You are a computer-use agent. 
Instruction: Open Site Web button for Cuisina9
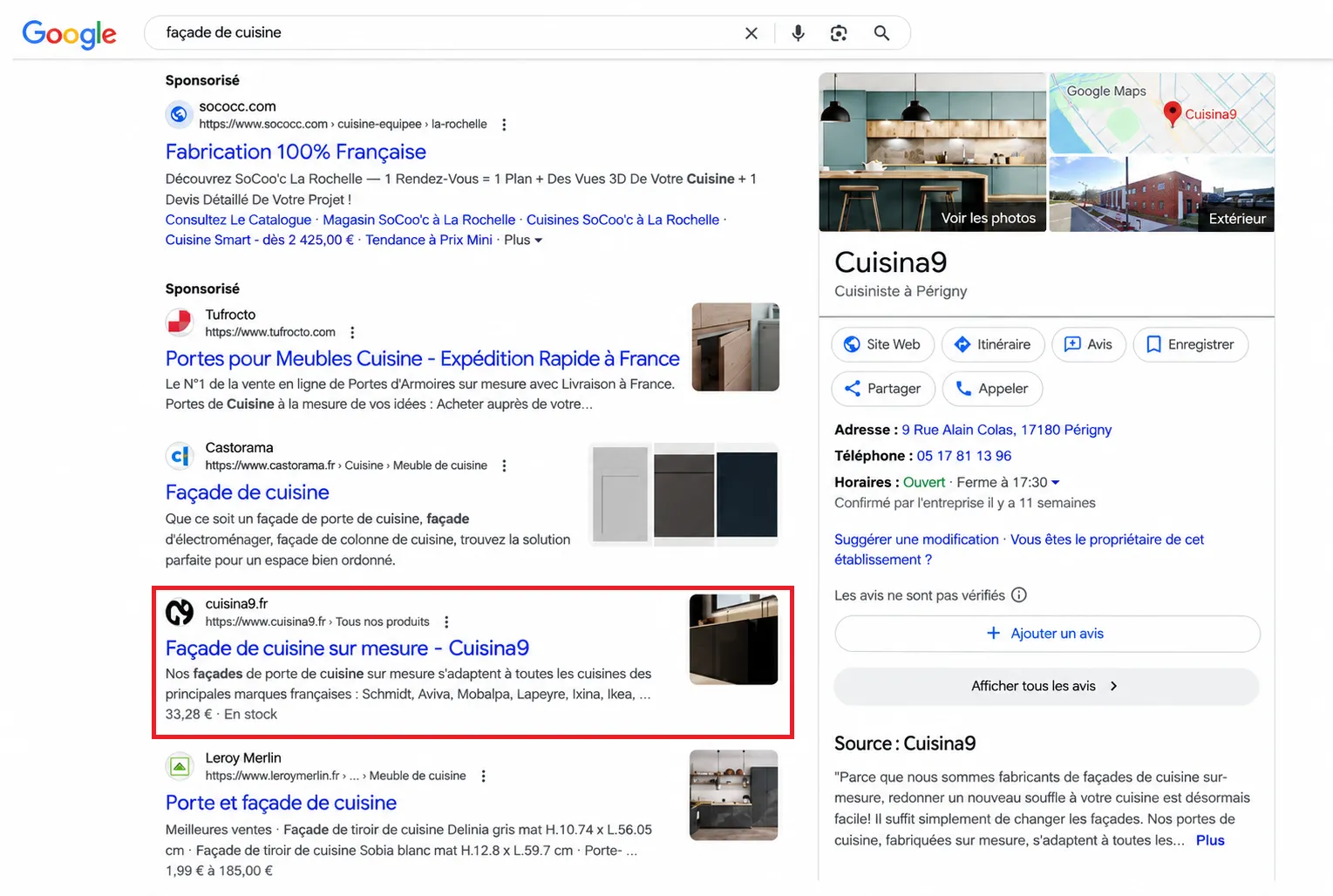pyautogui.click(x=882, y=344)
